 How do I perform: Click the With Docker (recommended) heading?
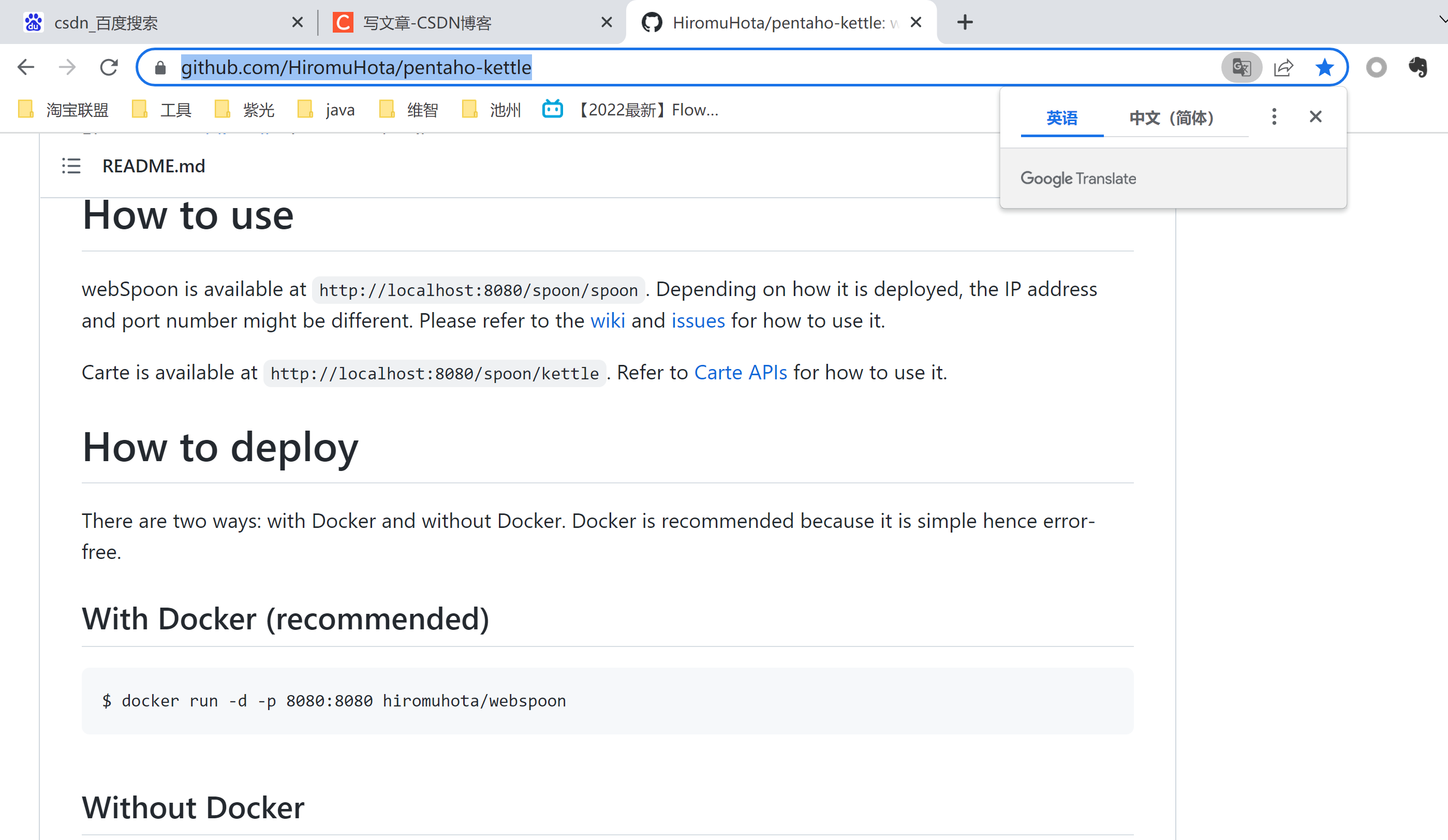tap(286, 619)
